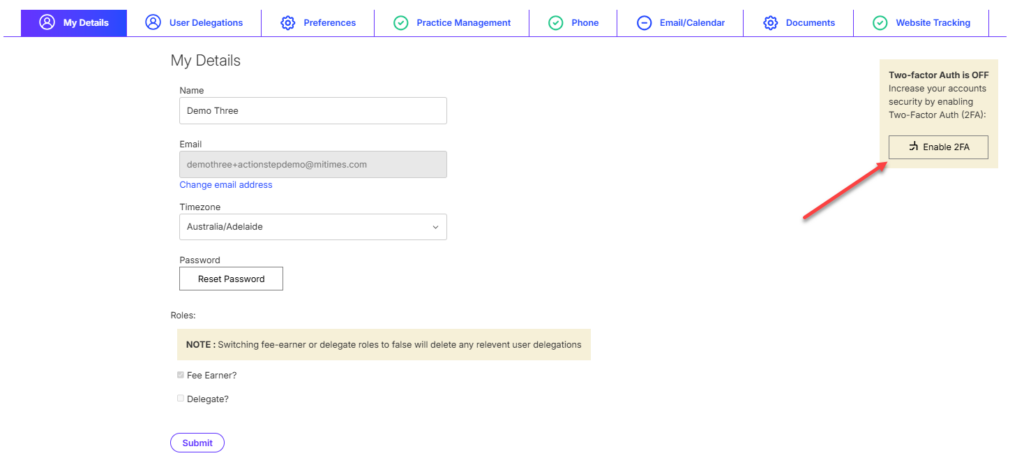1024x465 pixels.
Task: Click the Timezone dropdown chevron arrow
Action: (x=435, y=227)
